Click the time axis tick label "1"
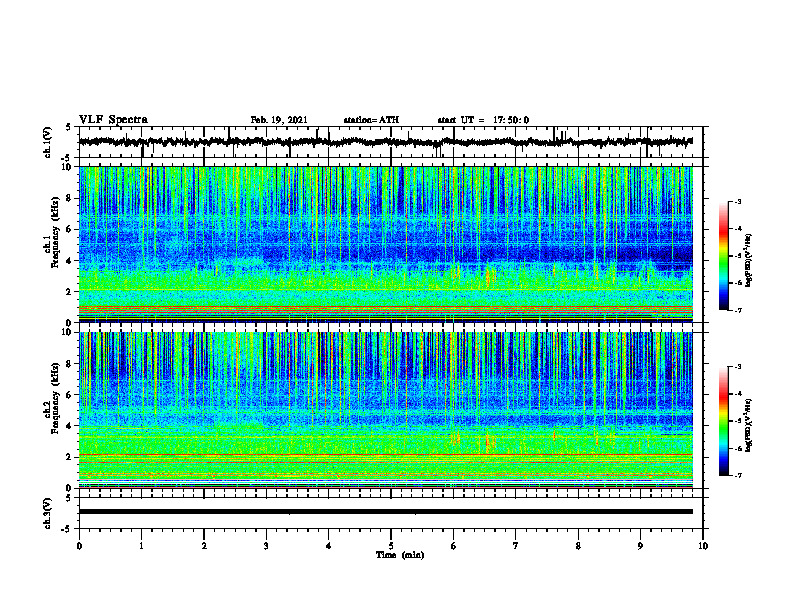The image size is (792, 612). tap(141, 546)
